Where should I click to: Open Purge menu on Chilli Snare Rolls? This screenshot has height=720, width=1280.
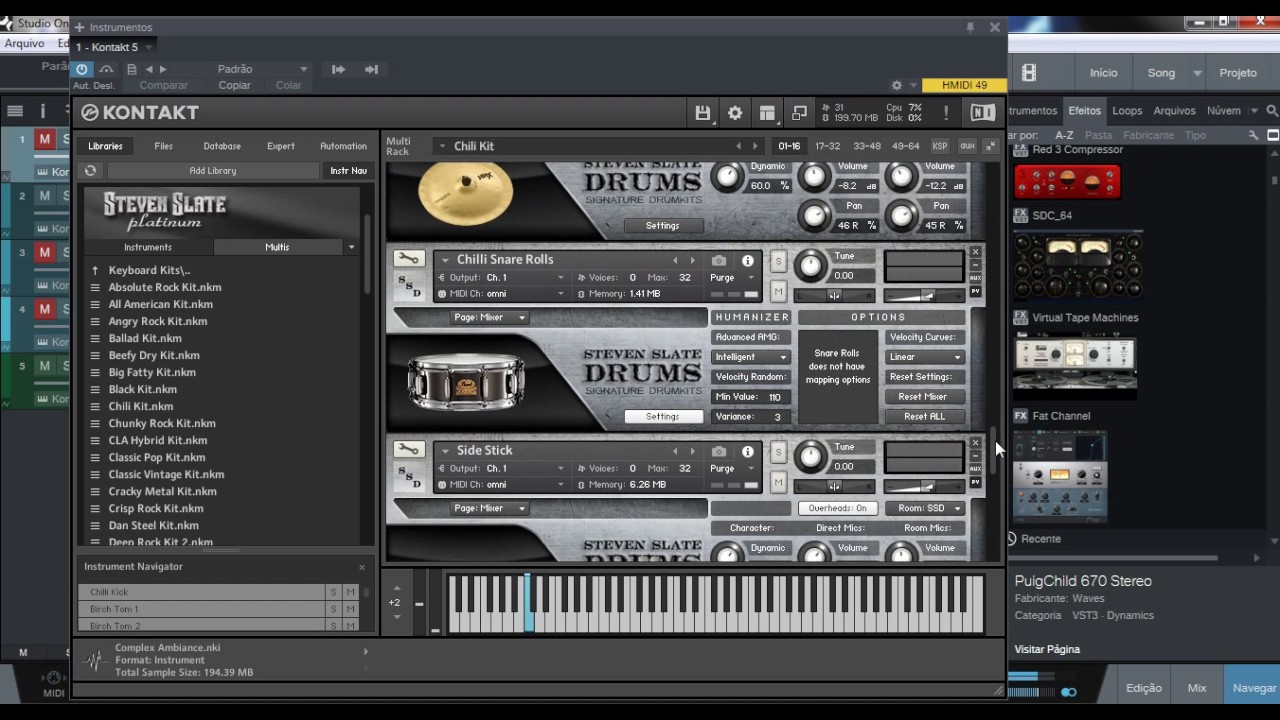[x=732, y=277]
